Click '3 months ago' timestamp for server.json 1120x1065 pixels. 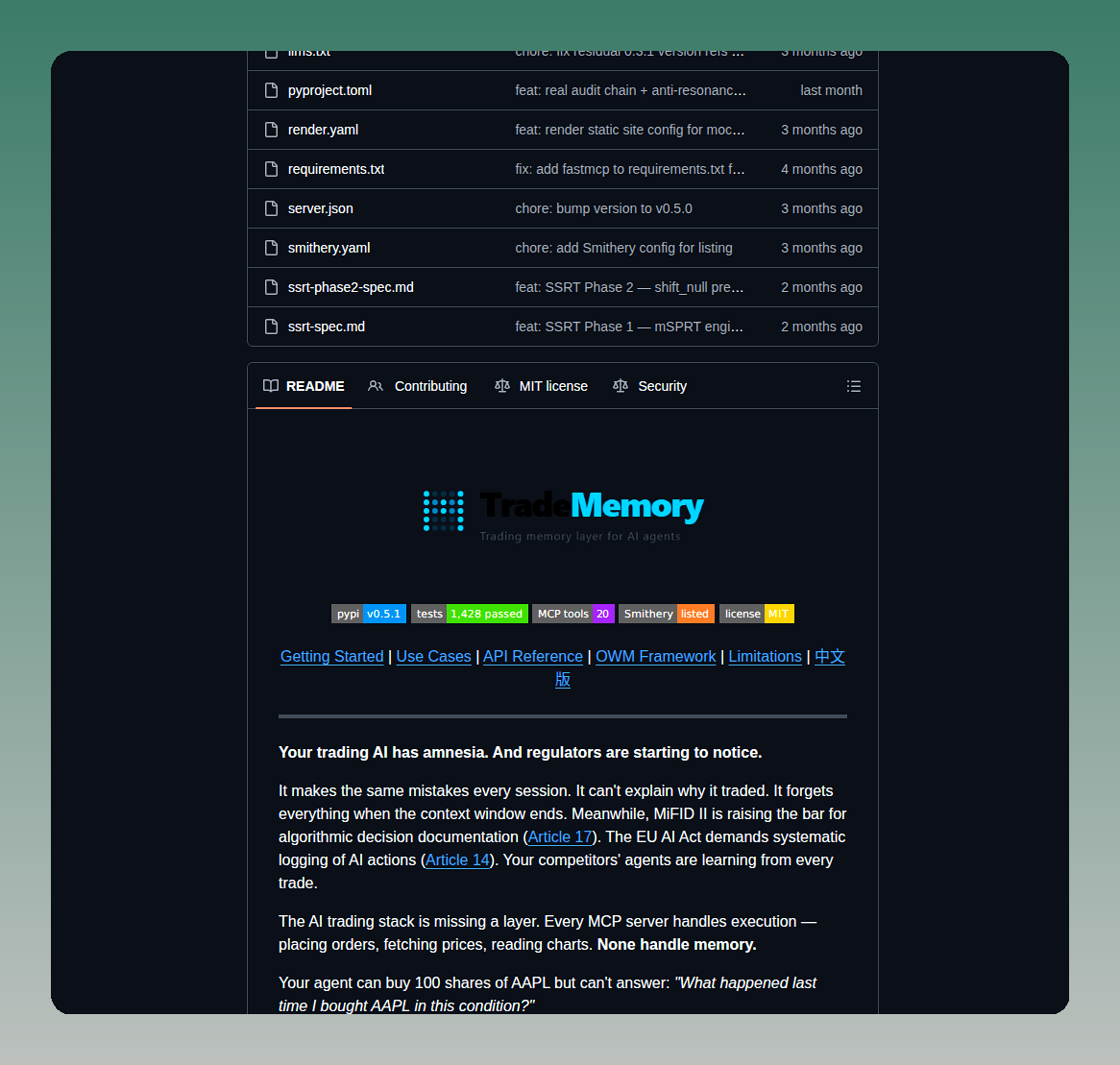click(x=821, y=208)
